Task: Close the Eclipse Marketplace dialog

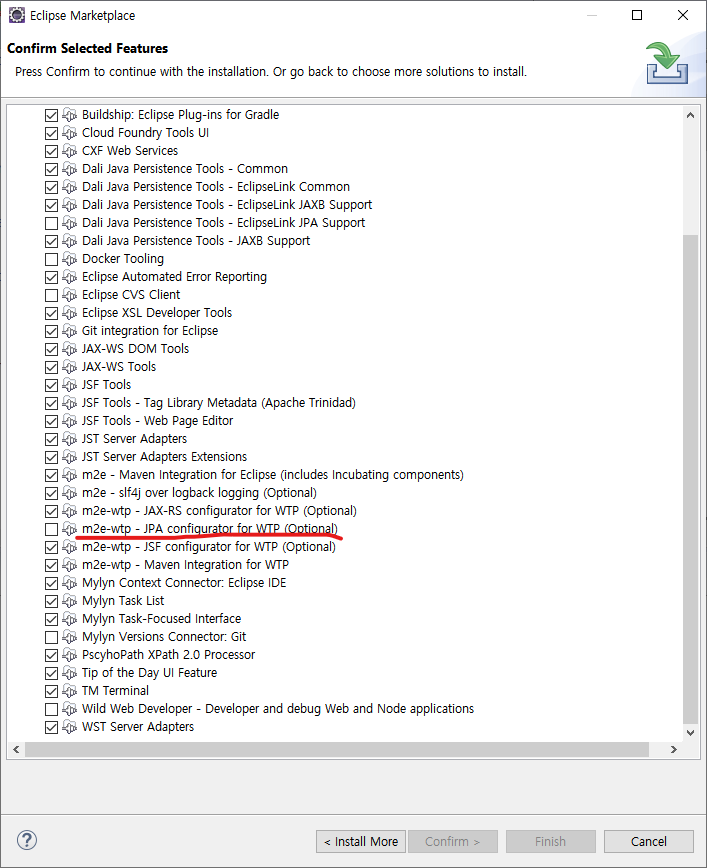Action: [x=683, y=15]
